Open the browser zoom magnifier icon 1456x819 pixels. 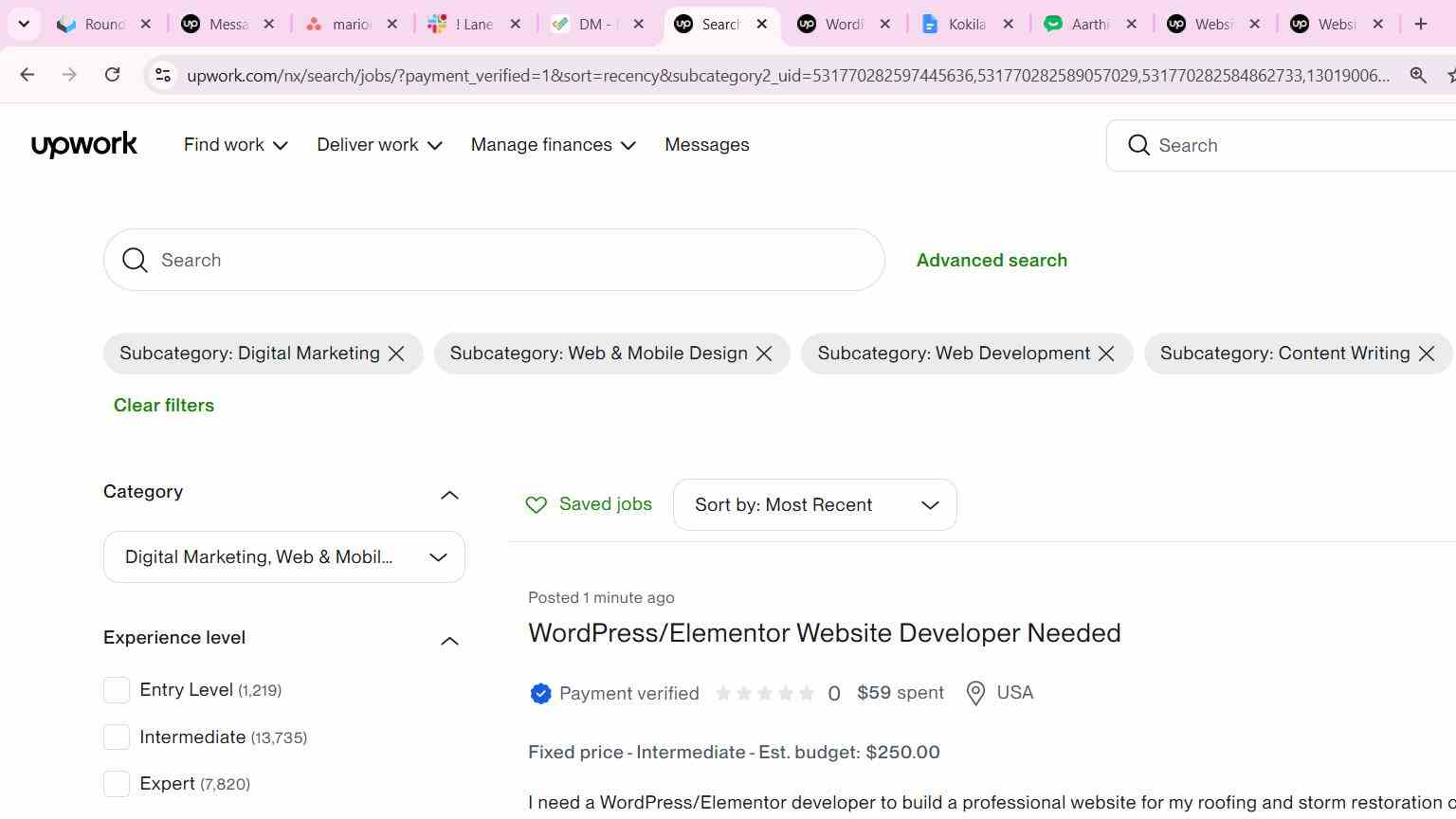pos(1418,75)
